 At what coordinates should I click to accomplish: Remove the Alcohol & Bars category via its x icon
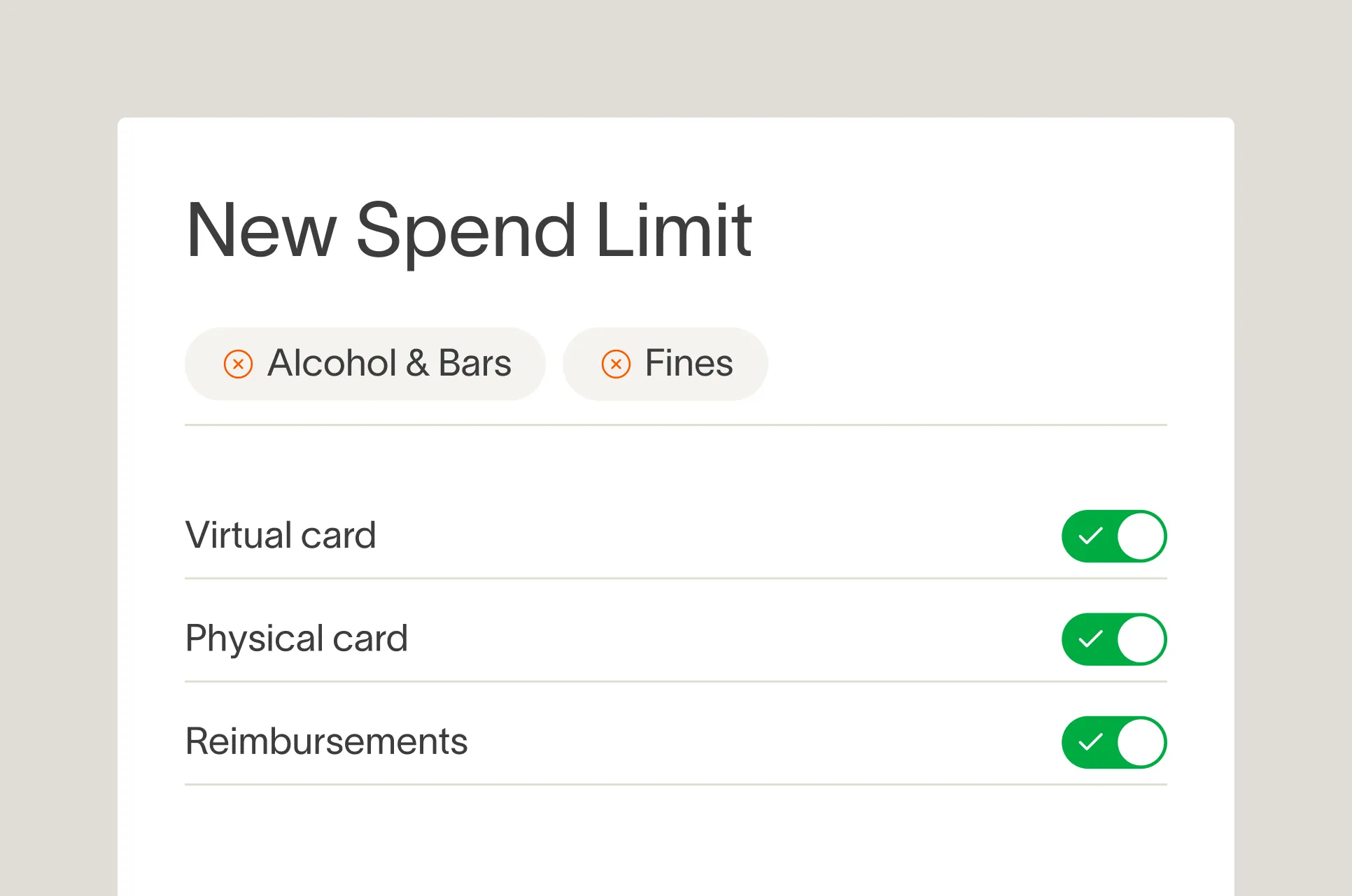tap(238, 364)
